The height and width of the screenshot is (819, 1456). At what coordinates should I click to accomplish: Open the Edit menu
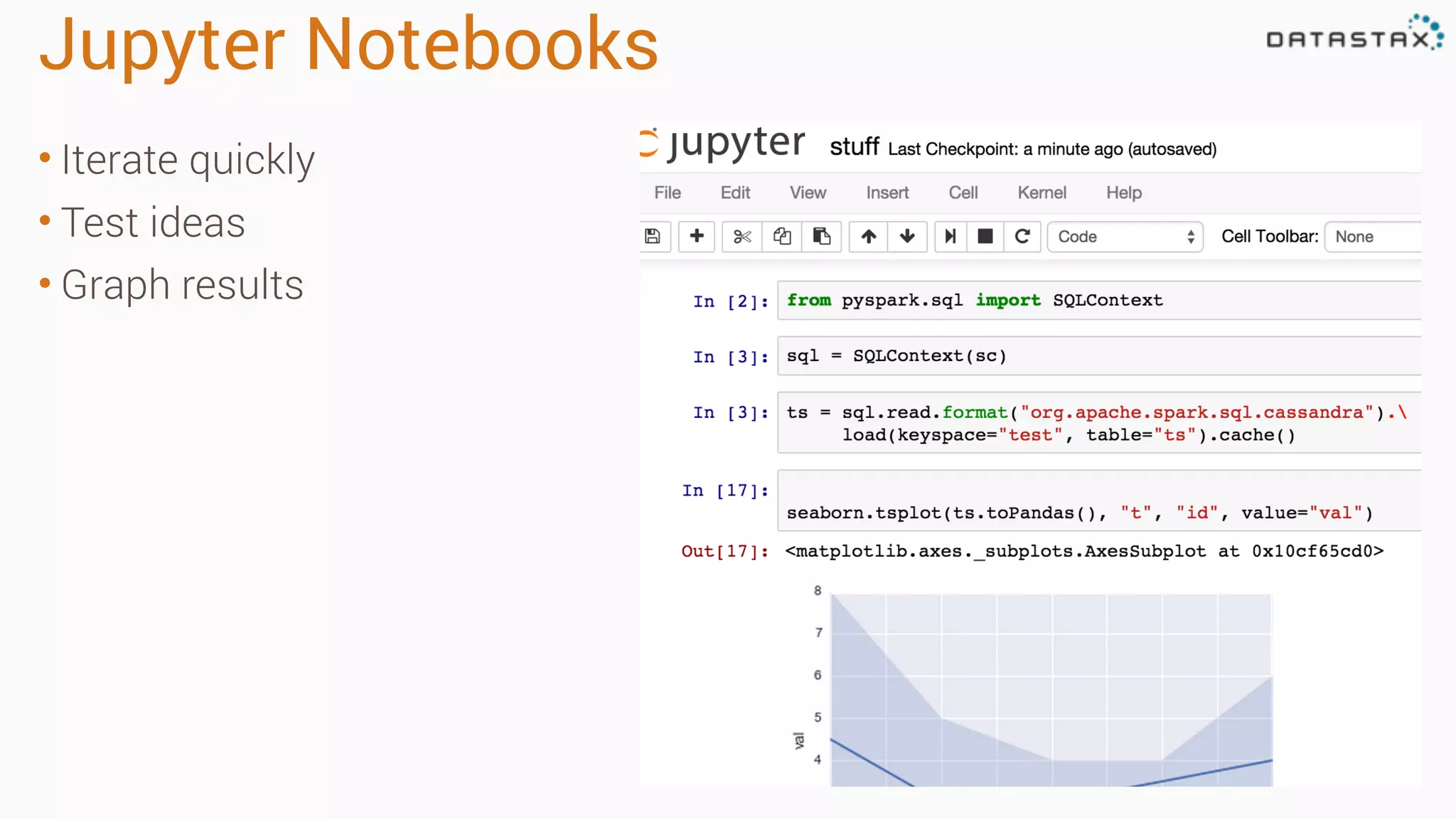735,193
